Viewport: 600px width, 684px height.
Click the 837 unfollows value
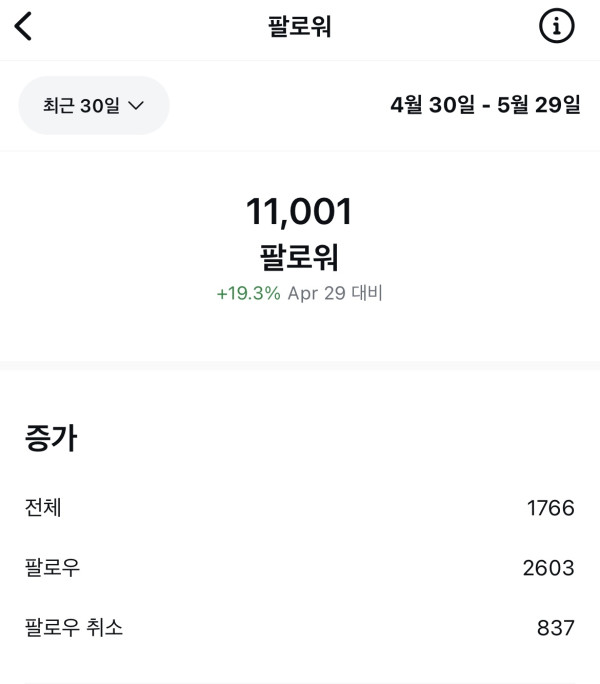(x=556, y=628)
